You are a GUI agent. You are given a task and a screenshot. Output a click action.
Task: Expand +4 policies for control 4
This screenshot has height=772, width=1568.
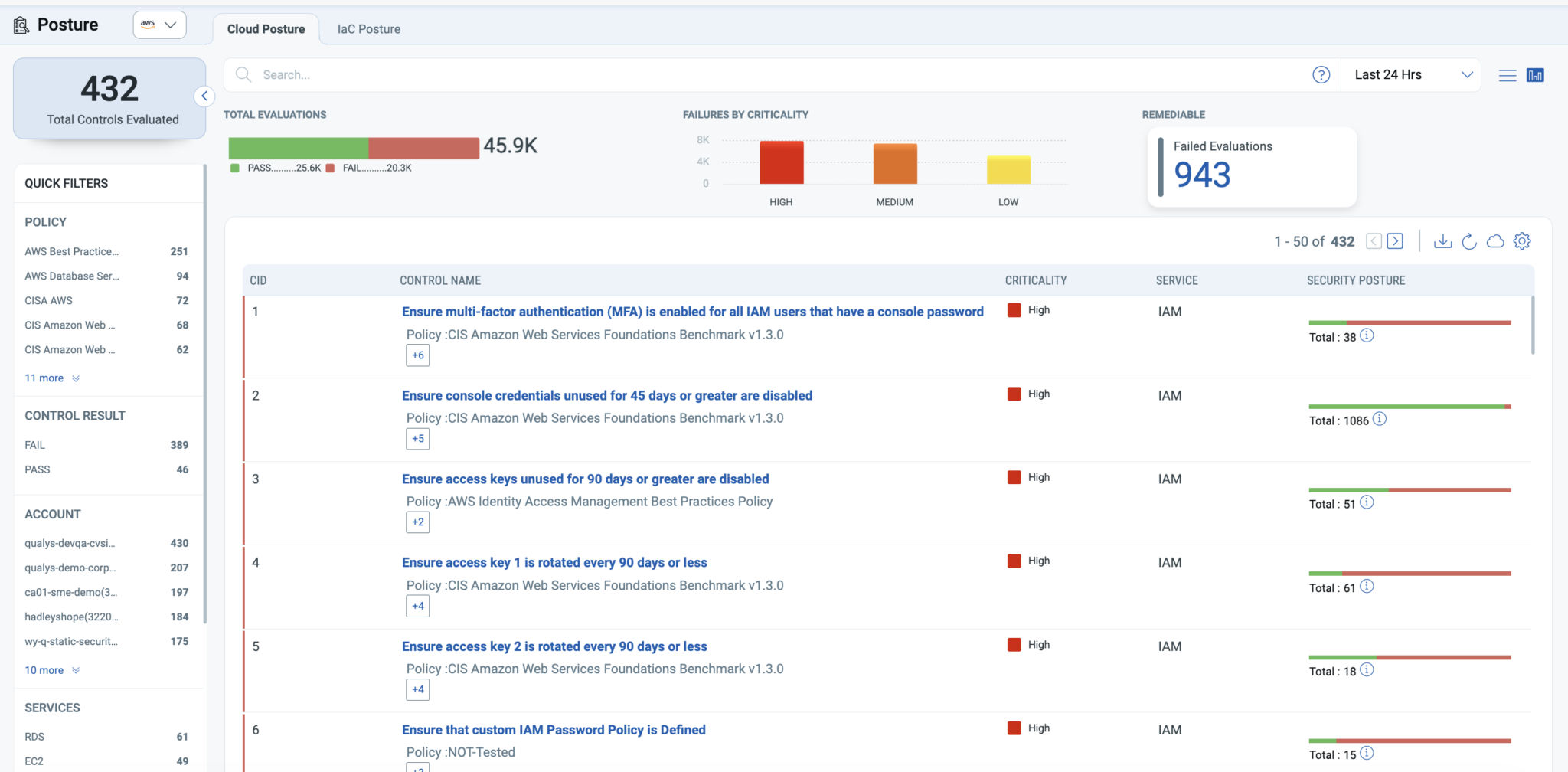(417, 606)
